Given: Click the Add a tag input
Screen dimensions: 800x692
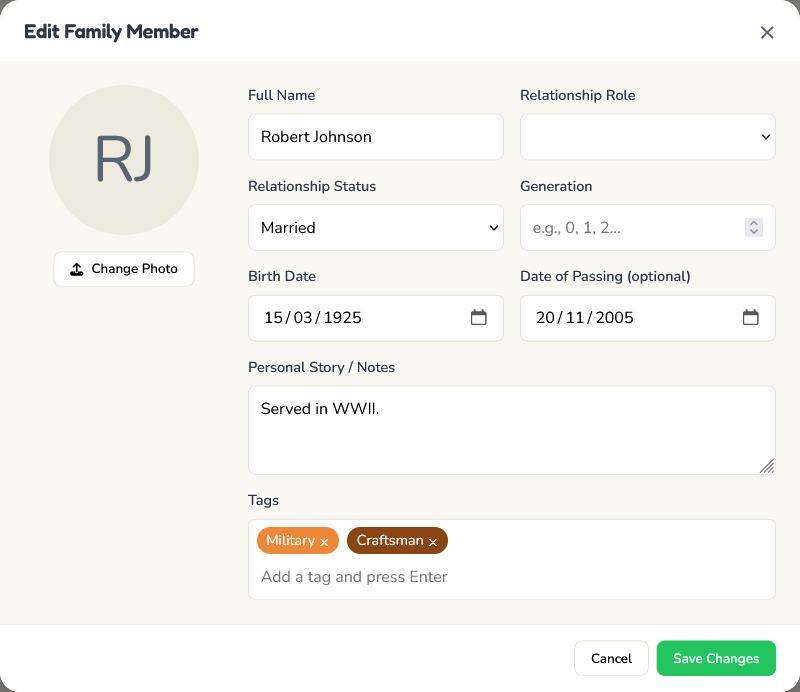Looking at the screenshot, I should [x=512, y=577].
